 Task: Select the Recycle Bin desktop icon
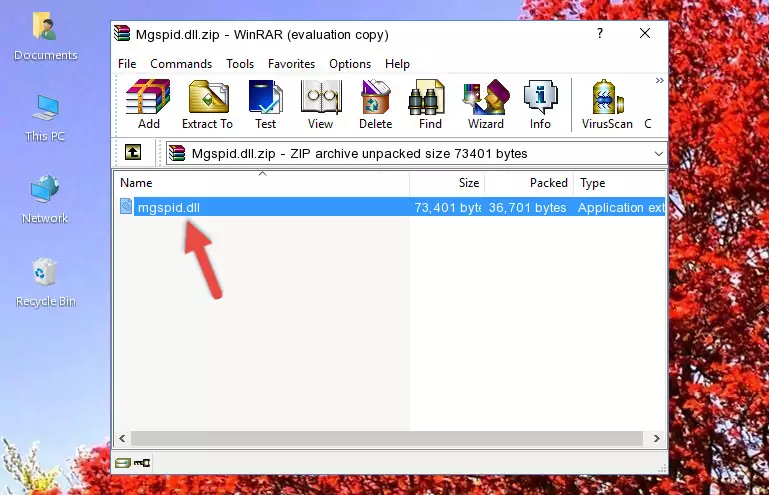[45, 283]
